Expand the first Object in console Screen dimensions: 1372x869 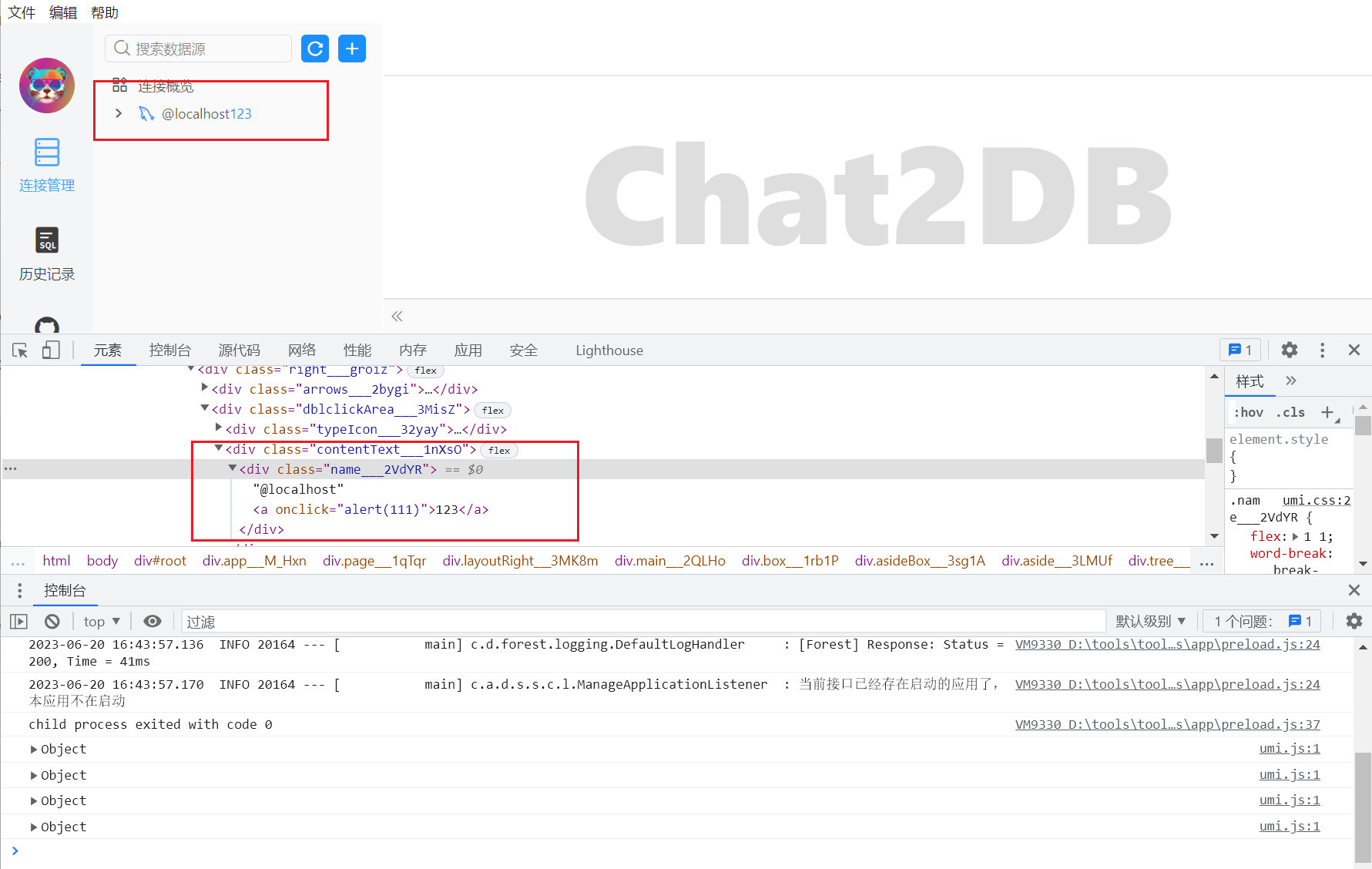coord(34,748)
